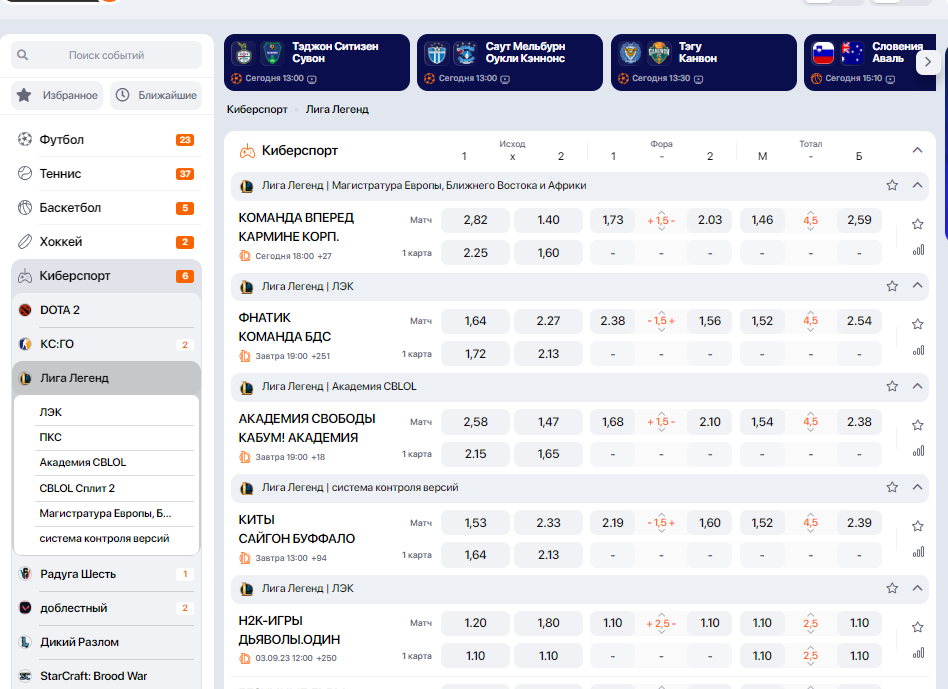Screen dimensions: 948x689
Task: Open statistics for КИТЫ match
Action: point(918,552)
